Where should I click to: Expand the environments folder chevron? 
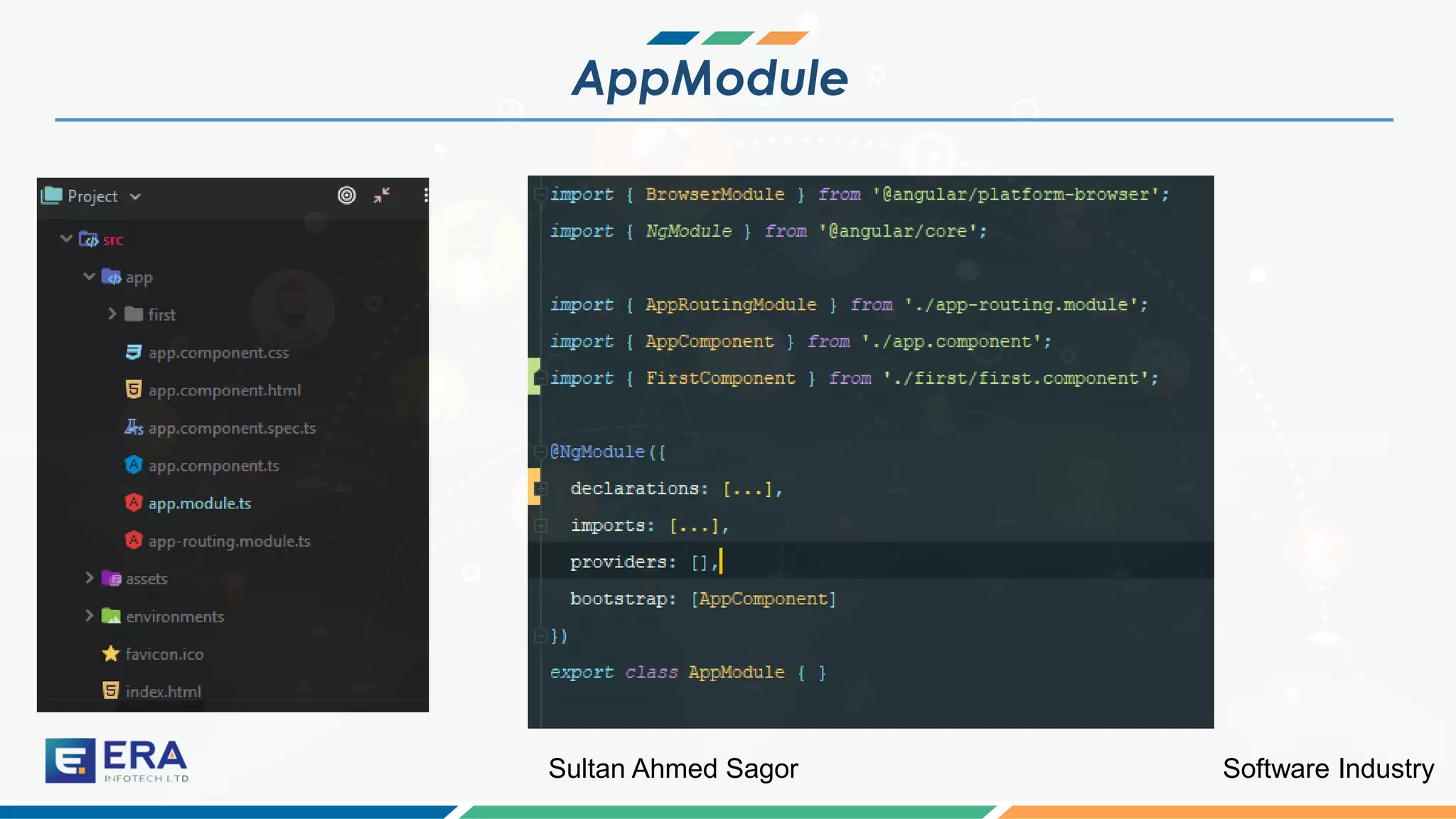89,616
